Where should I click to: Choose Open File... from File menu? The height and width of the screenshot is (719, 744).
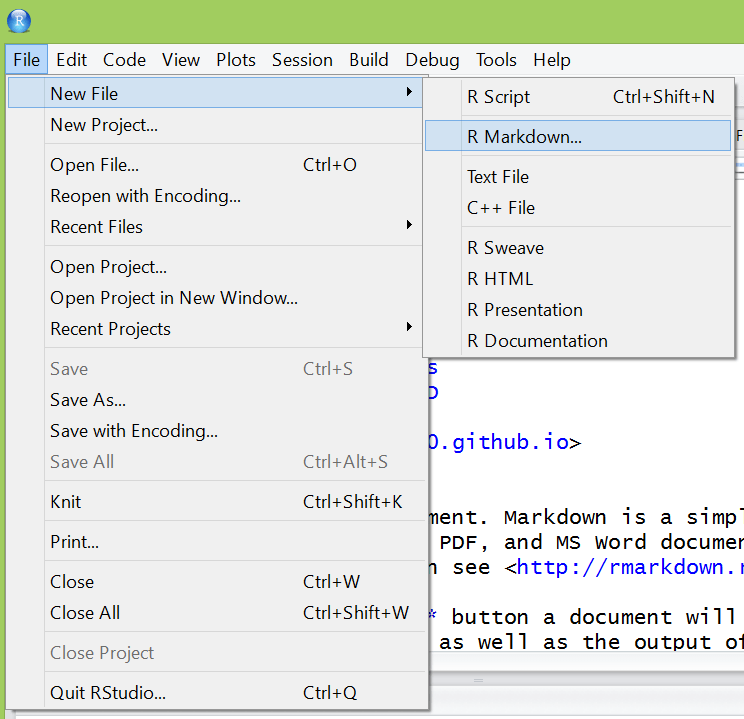215,165
